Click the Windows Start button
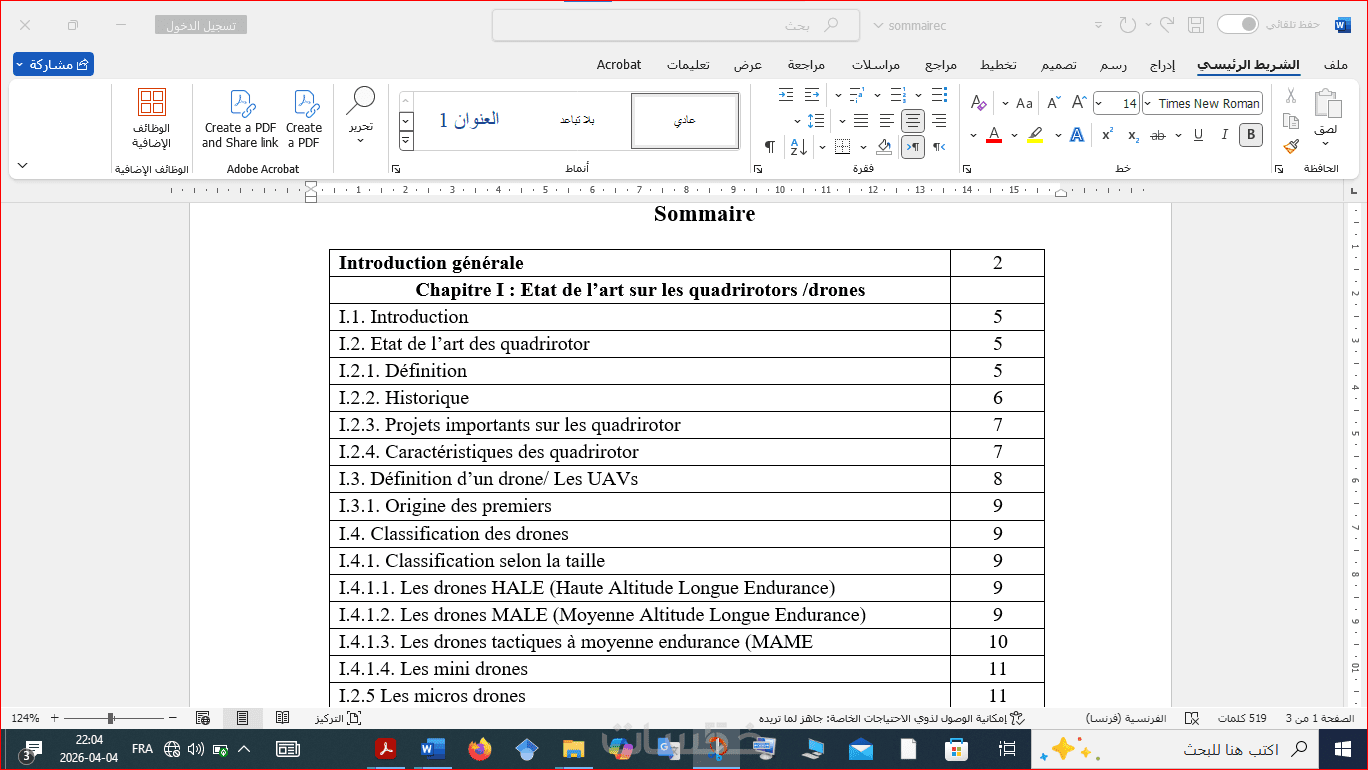The height and width of the screenshot is (770, 1368). coord(1341,748)
